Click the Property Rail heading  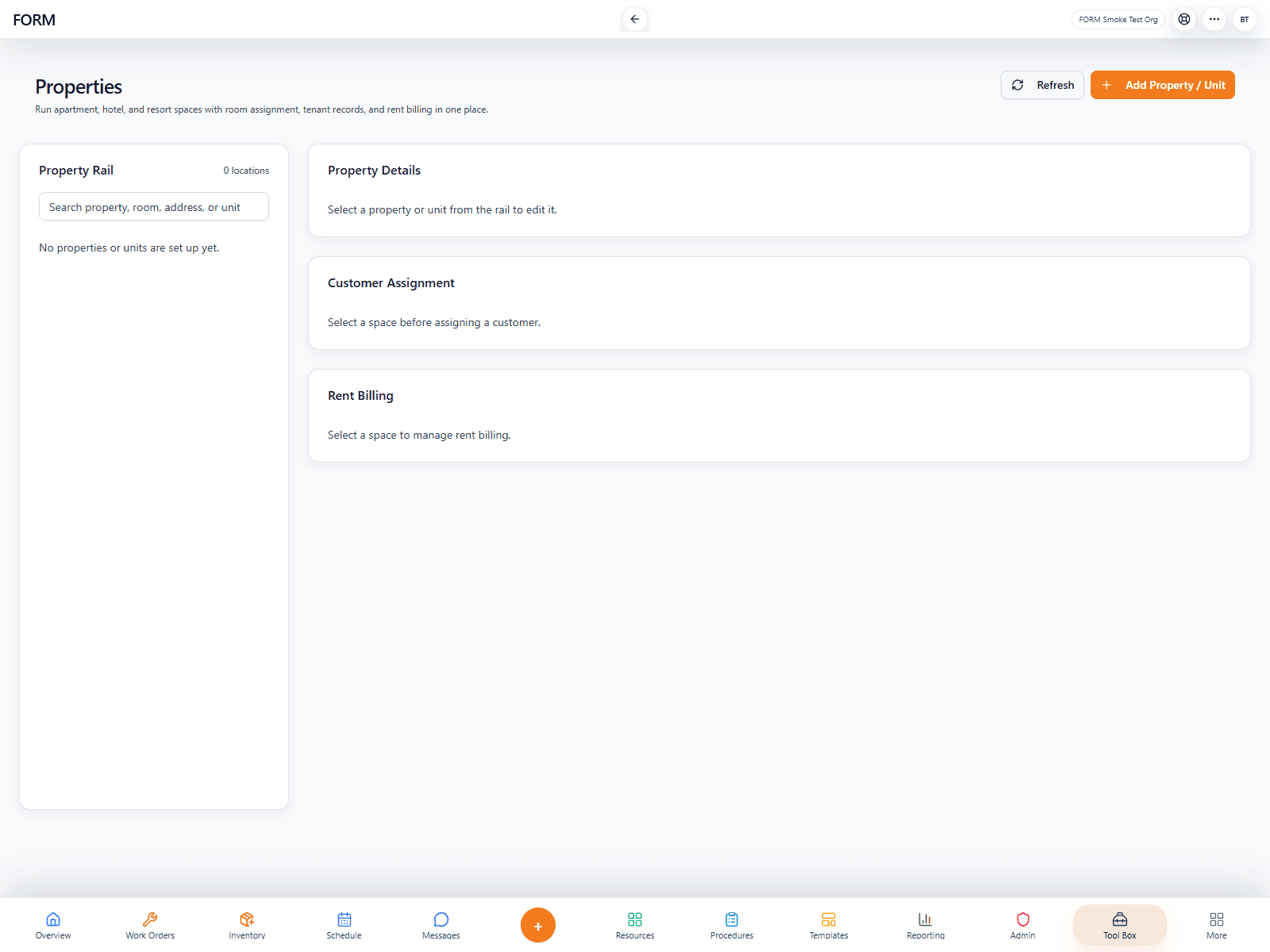76,171
